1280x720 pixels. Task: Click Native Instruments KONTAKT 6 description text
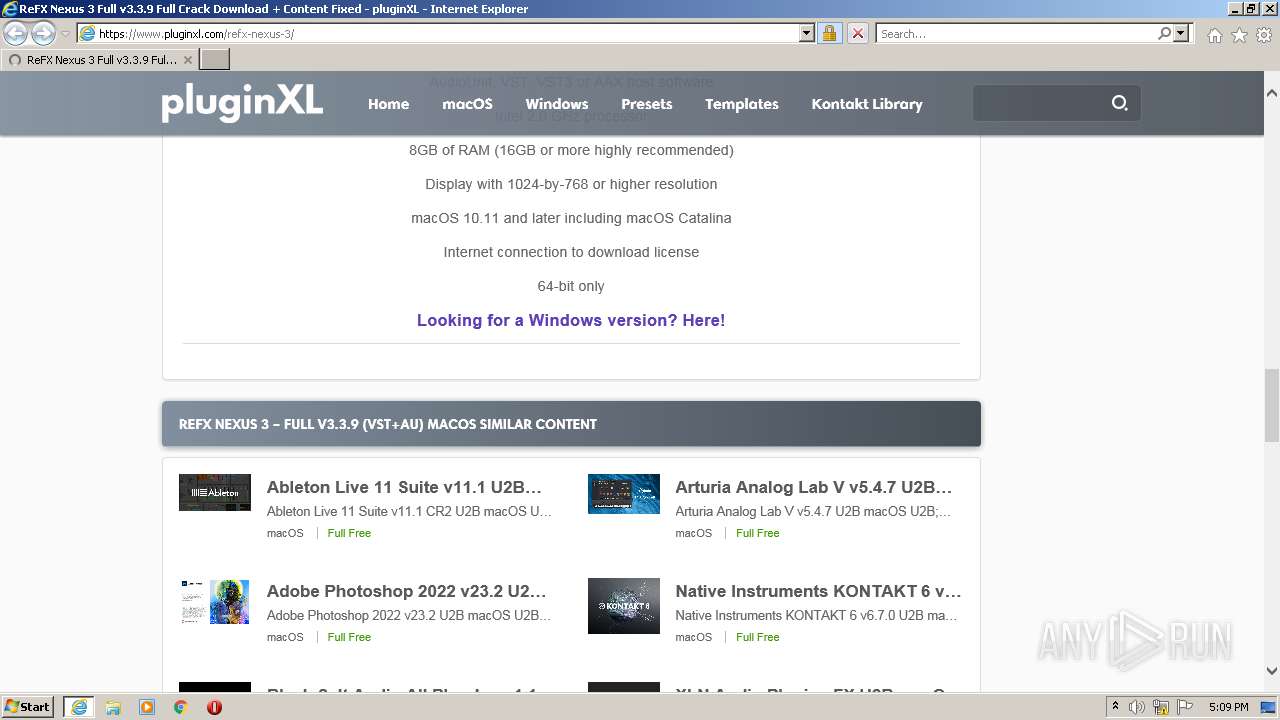coord(816,615)
